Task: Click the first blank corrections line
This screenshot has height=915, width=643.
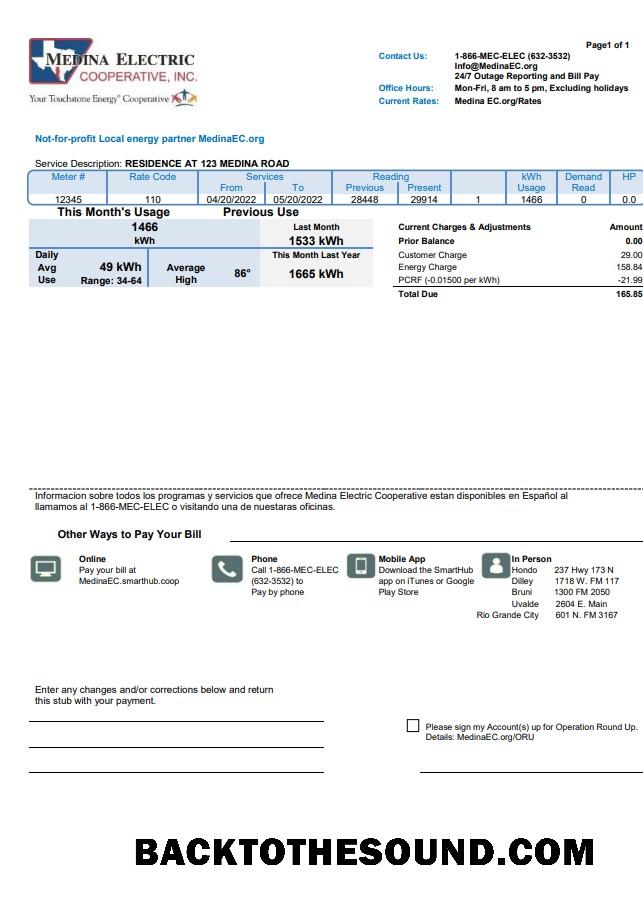Action: 176,721
